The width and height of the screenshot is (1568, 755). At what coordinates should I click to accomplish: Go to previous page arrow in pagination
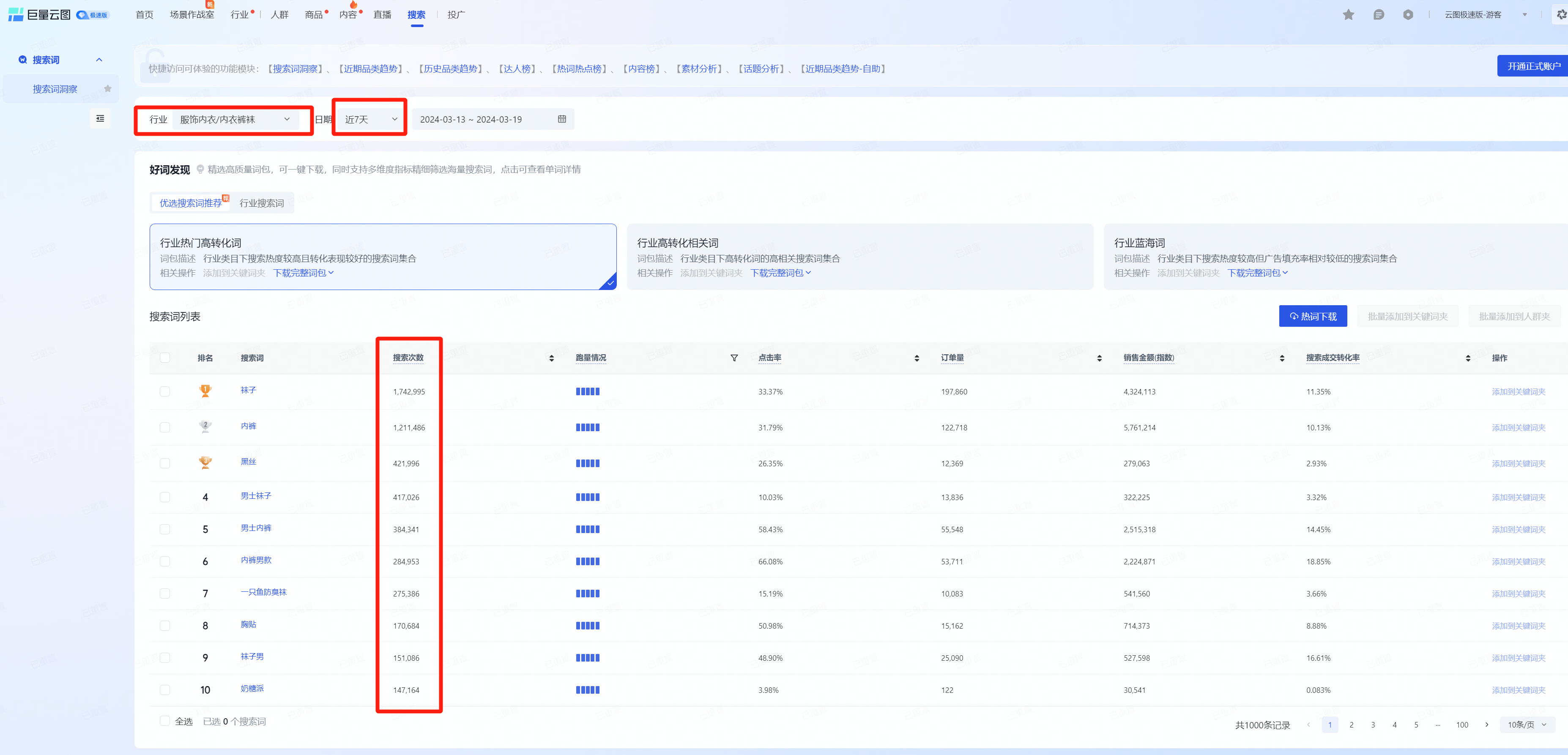pyautogui.click(x=1308, y=725)
